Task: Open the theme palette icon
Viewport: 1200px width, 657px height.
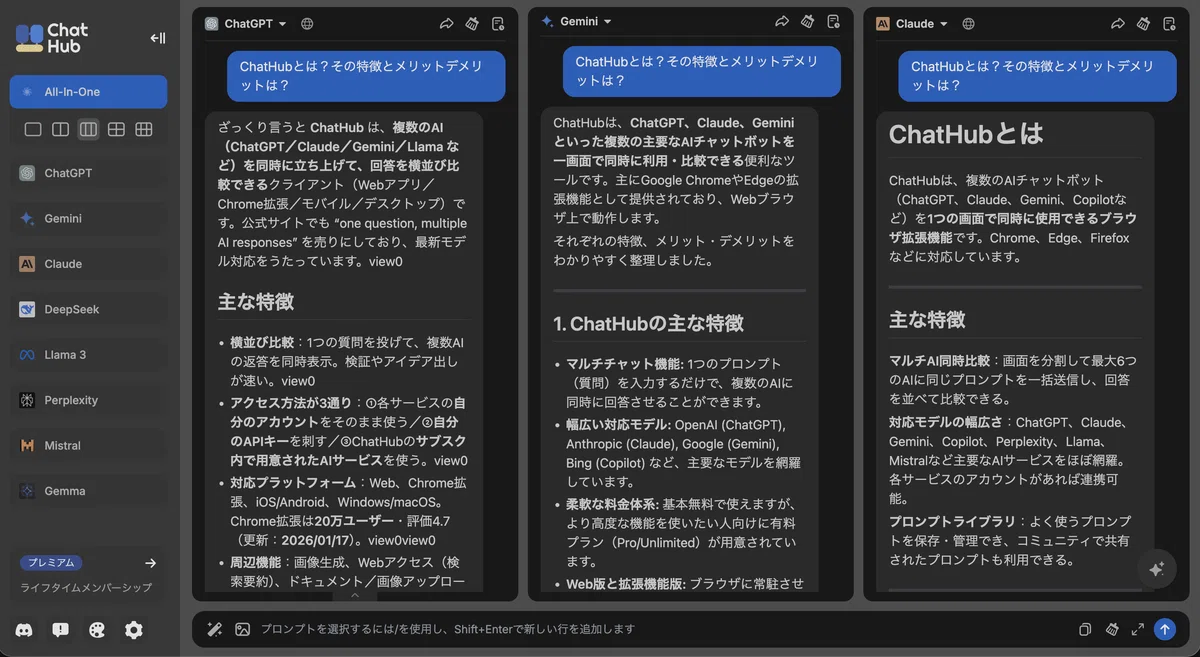Action: point(97,630)
